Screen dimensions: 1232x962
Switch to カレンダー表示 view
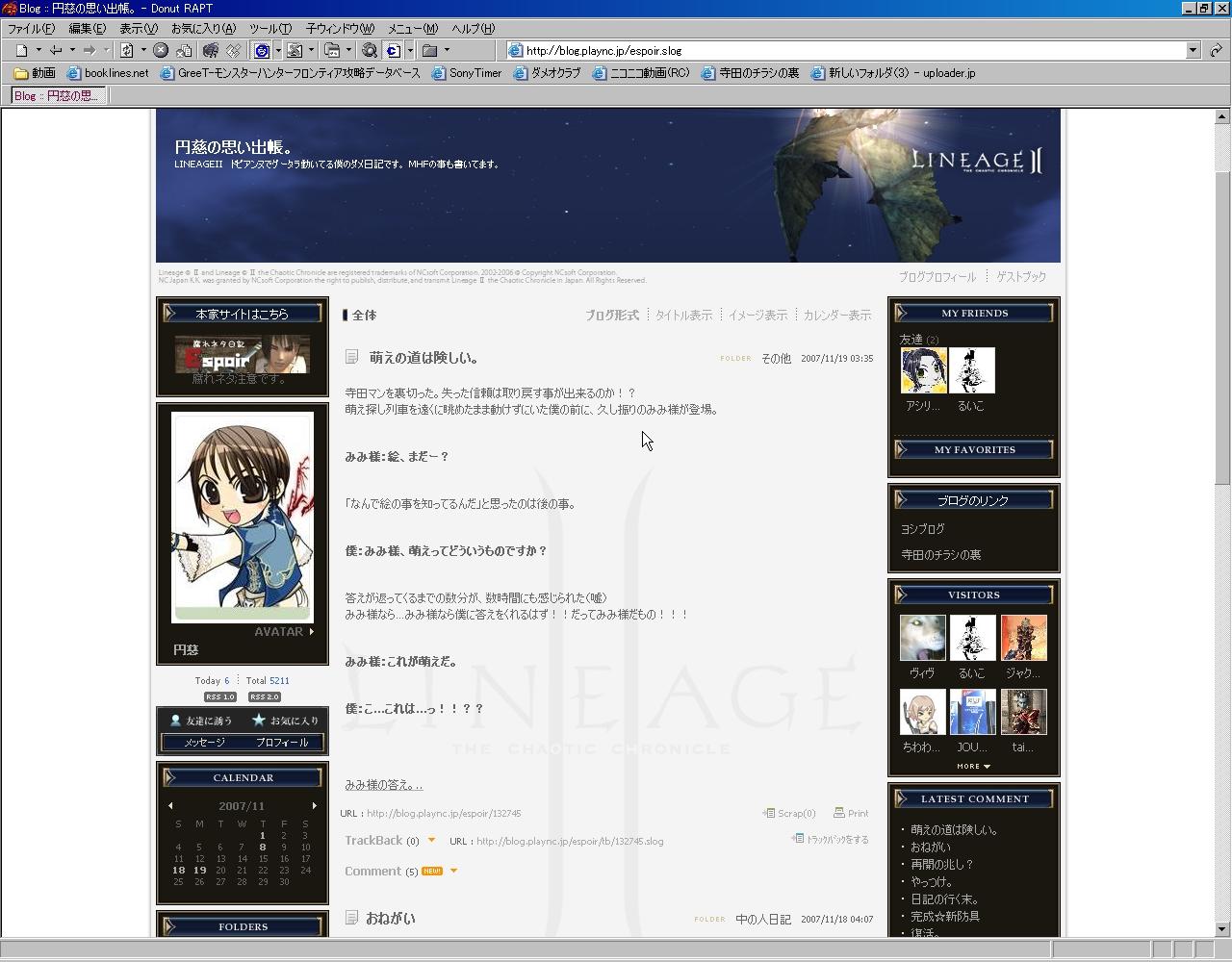click(x=836, y=316)
